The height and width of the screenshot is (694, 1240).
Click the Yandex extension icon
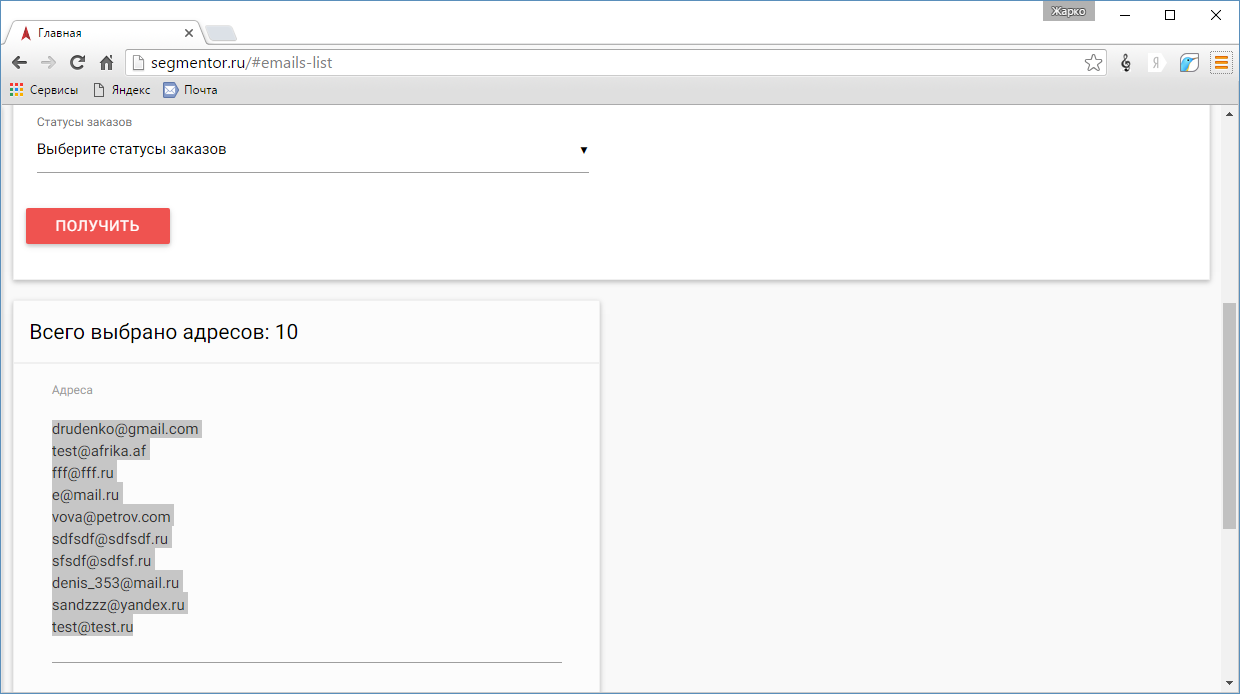[x=1157, y=63]
